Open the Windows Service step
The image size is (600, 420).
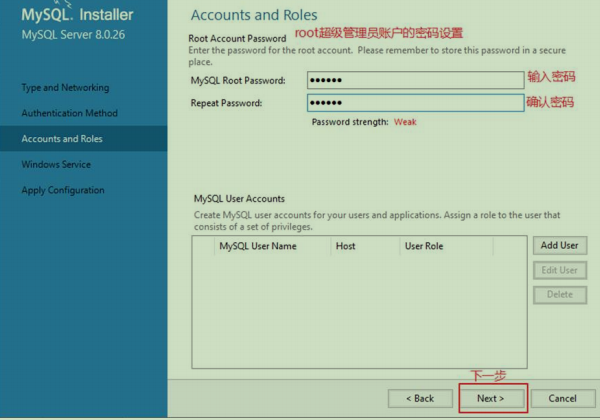click(56, 164)
